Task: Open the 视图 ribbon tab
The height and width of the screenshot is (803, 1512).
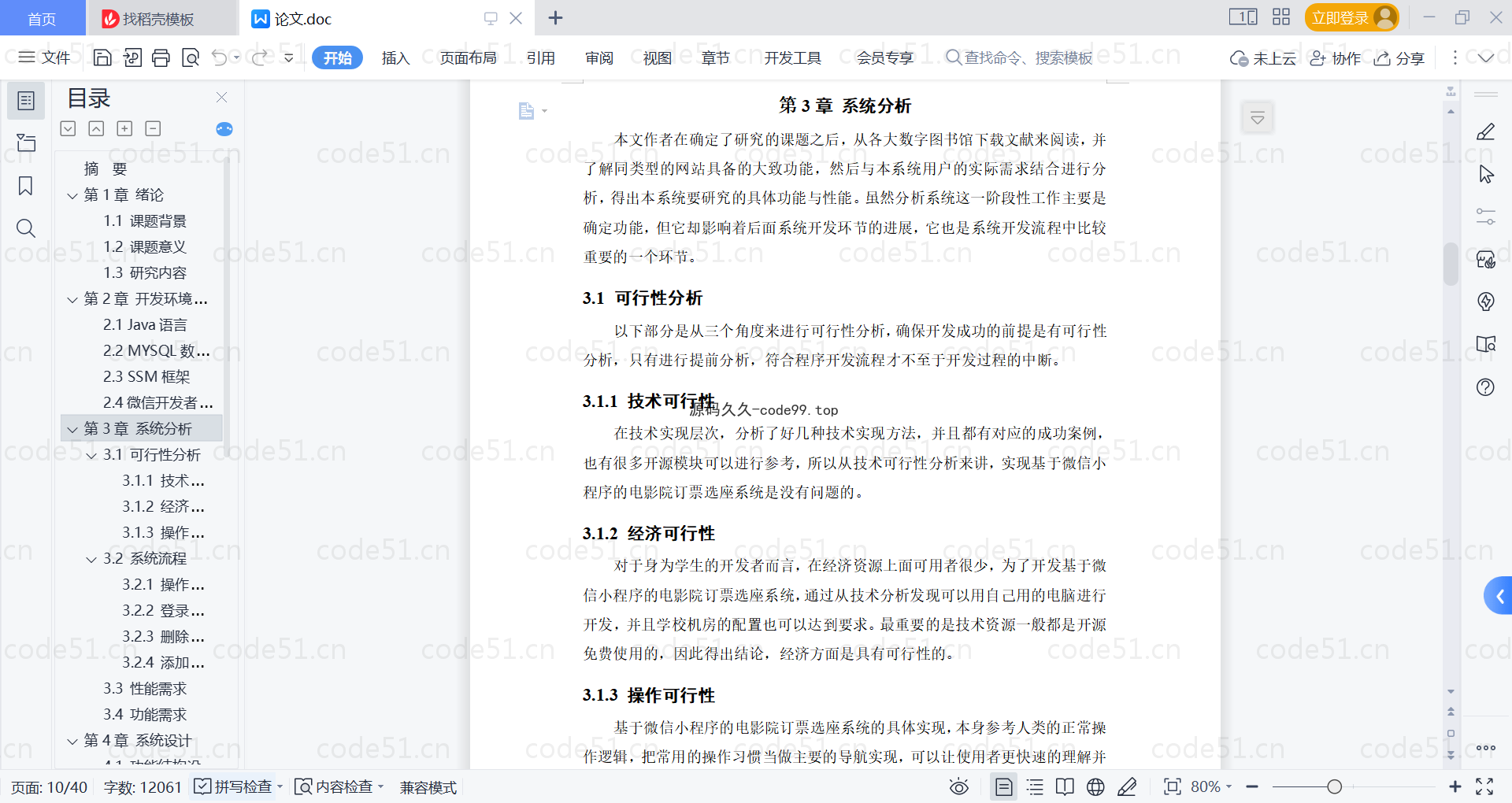Action: [658, 57]
